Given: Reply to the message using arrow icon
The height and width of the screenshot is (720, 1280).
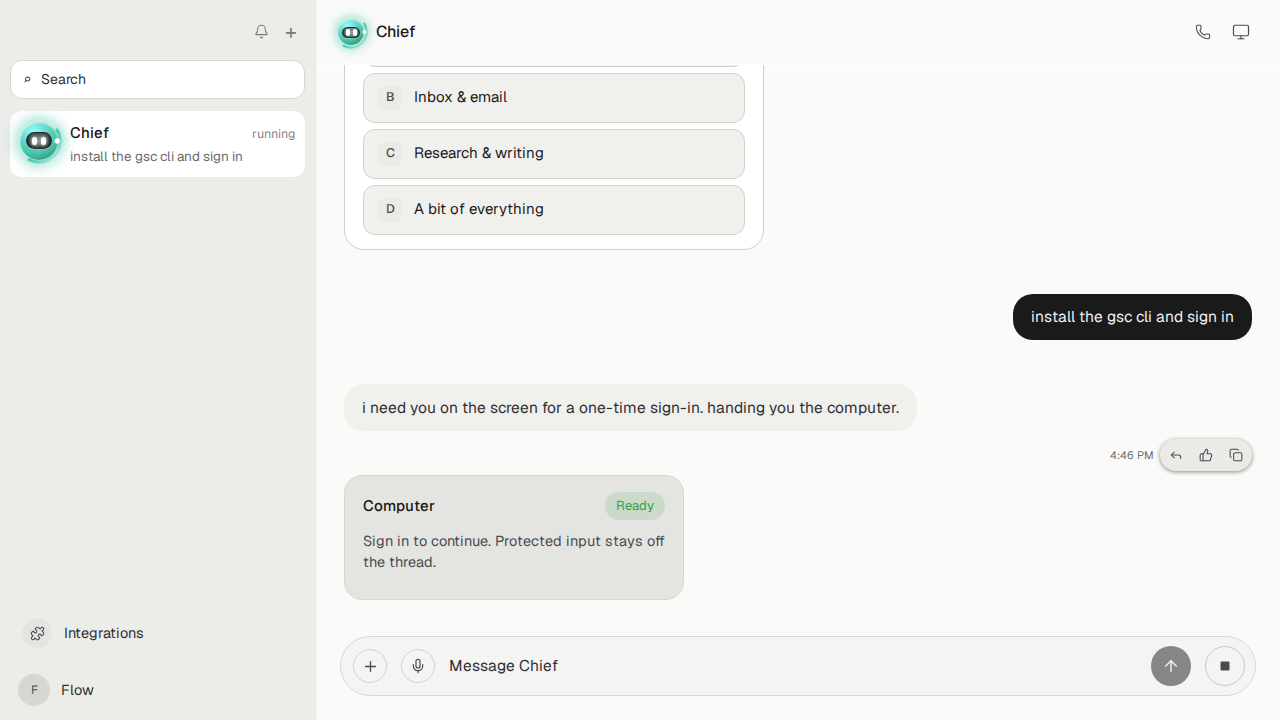Looking at the screenshot, I should [x=1176, y=455].
